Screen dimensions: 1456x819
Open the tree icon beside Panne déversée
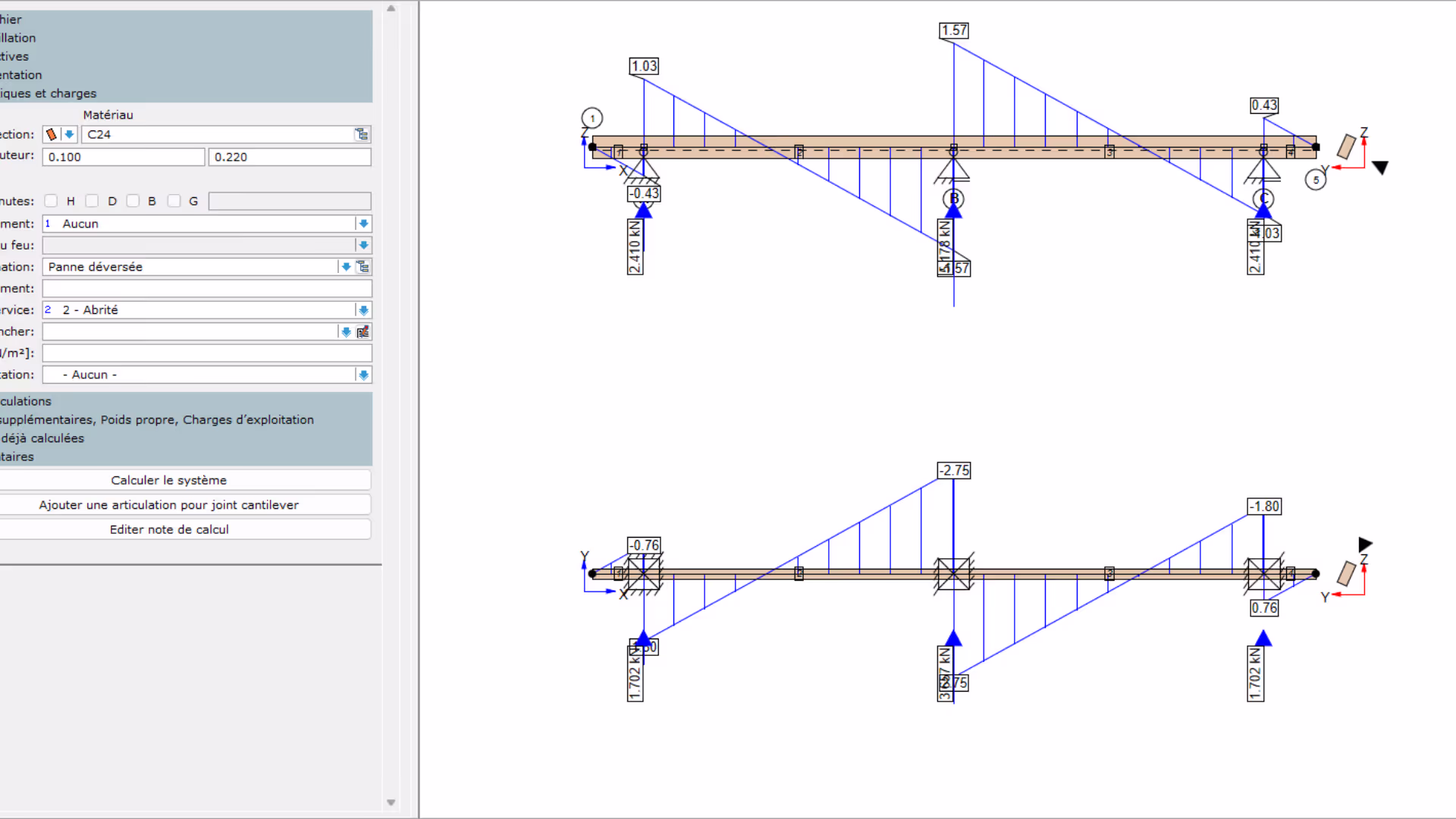363,267
